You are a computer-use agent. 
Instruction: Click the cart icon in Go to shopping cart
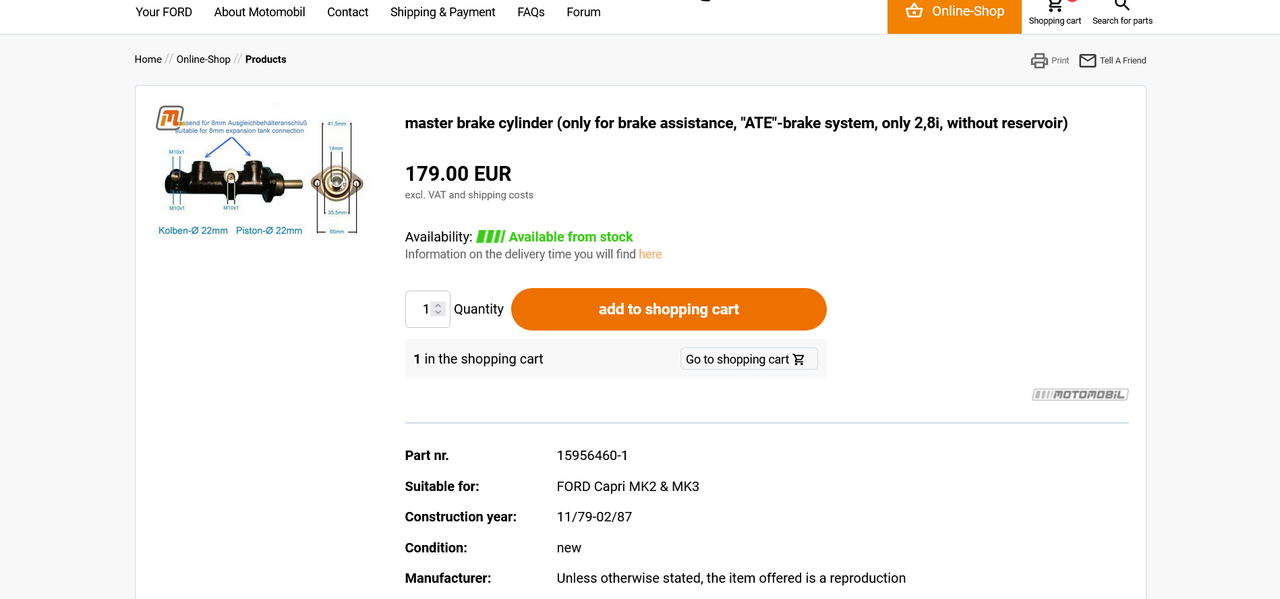[x=799, y=360]
